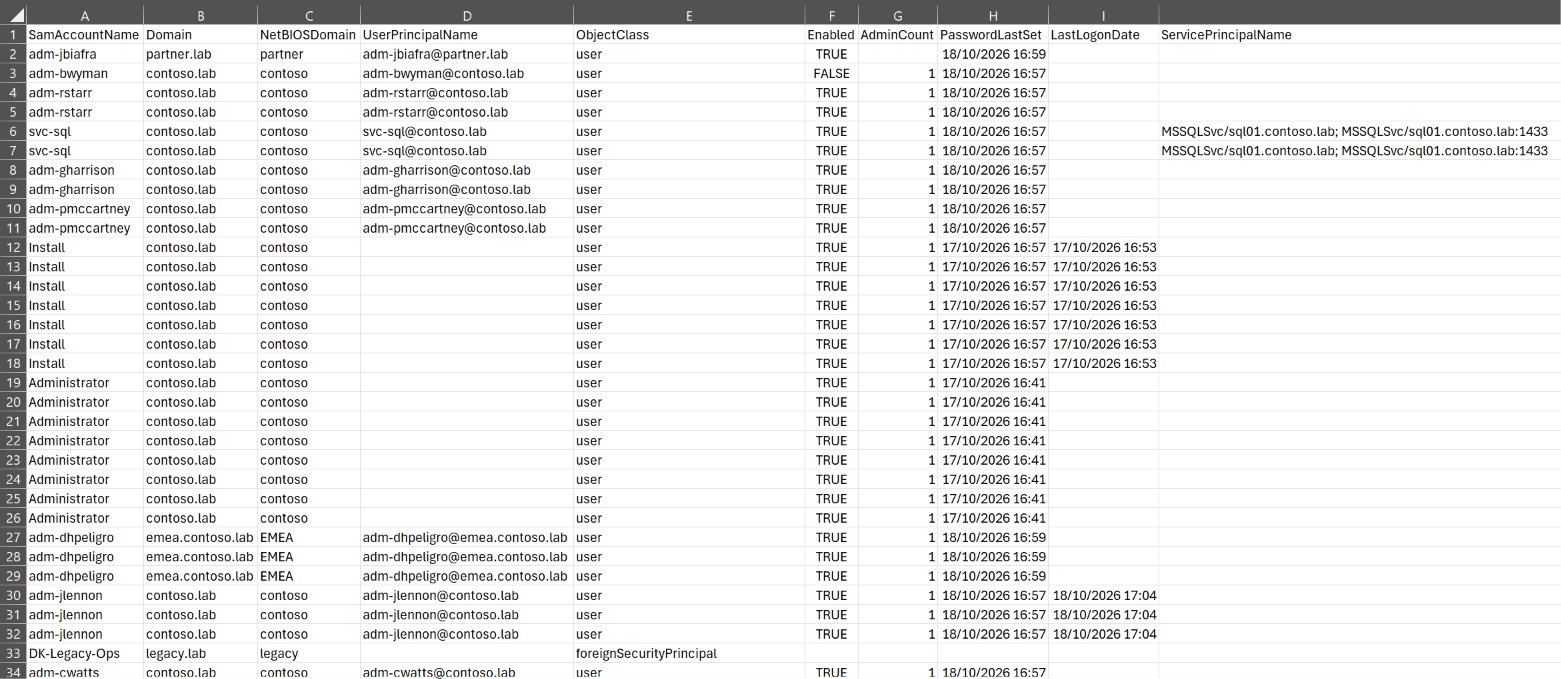Select the 17/10/2026 16:41 cell in row 26
This screenshot has width=1561, height=679.
point(993,518)
